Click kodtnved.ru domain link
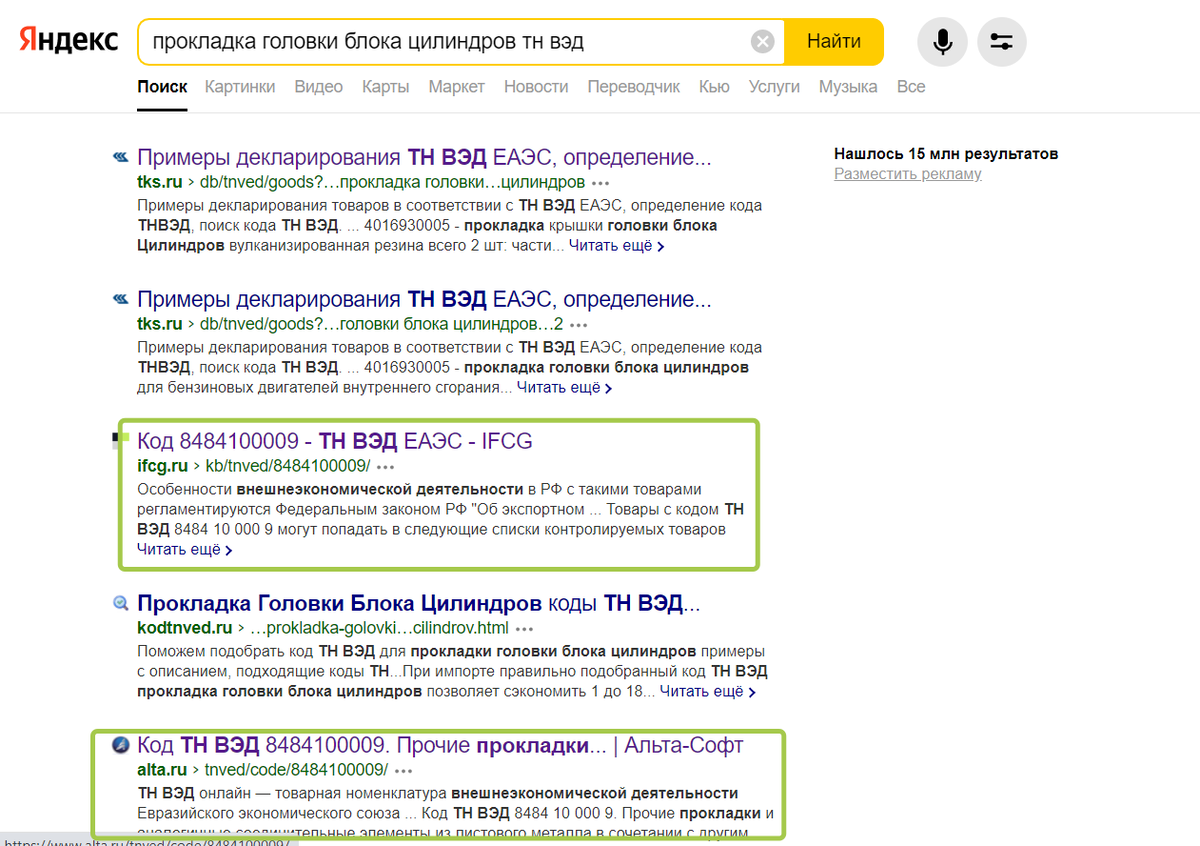1200x846 pixels. coord(185,629)
